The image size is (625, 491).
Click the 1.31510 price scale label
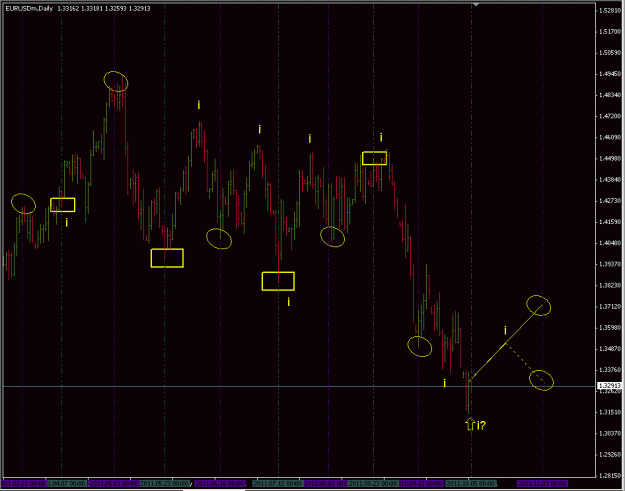(610, 412)
